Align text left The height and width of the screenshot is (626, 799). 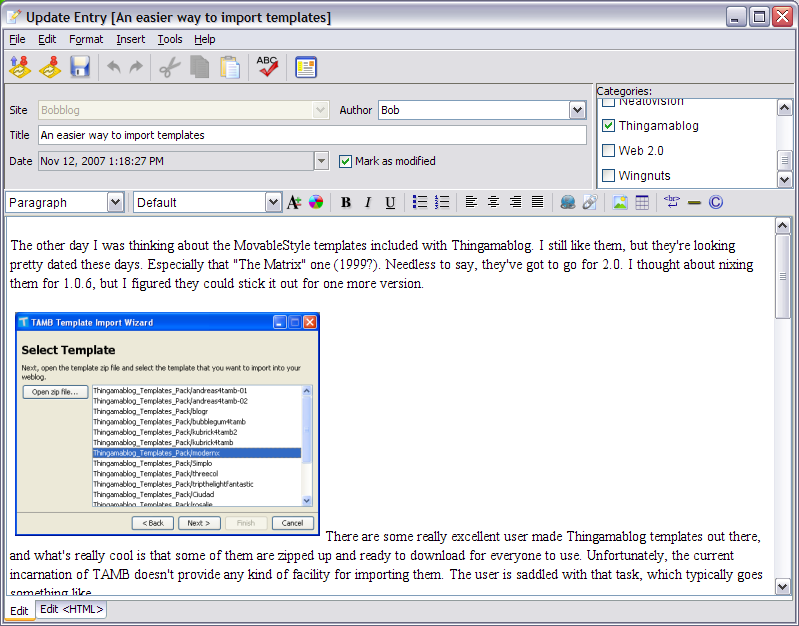point(471,202)
